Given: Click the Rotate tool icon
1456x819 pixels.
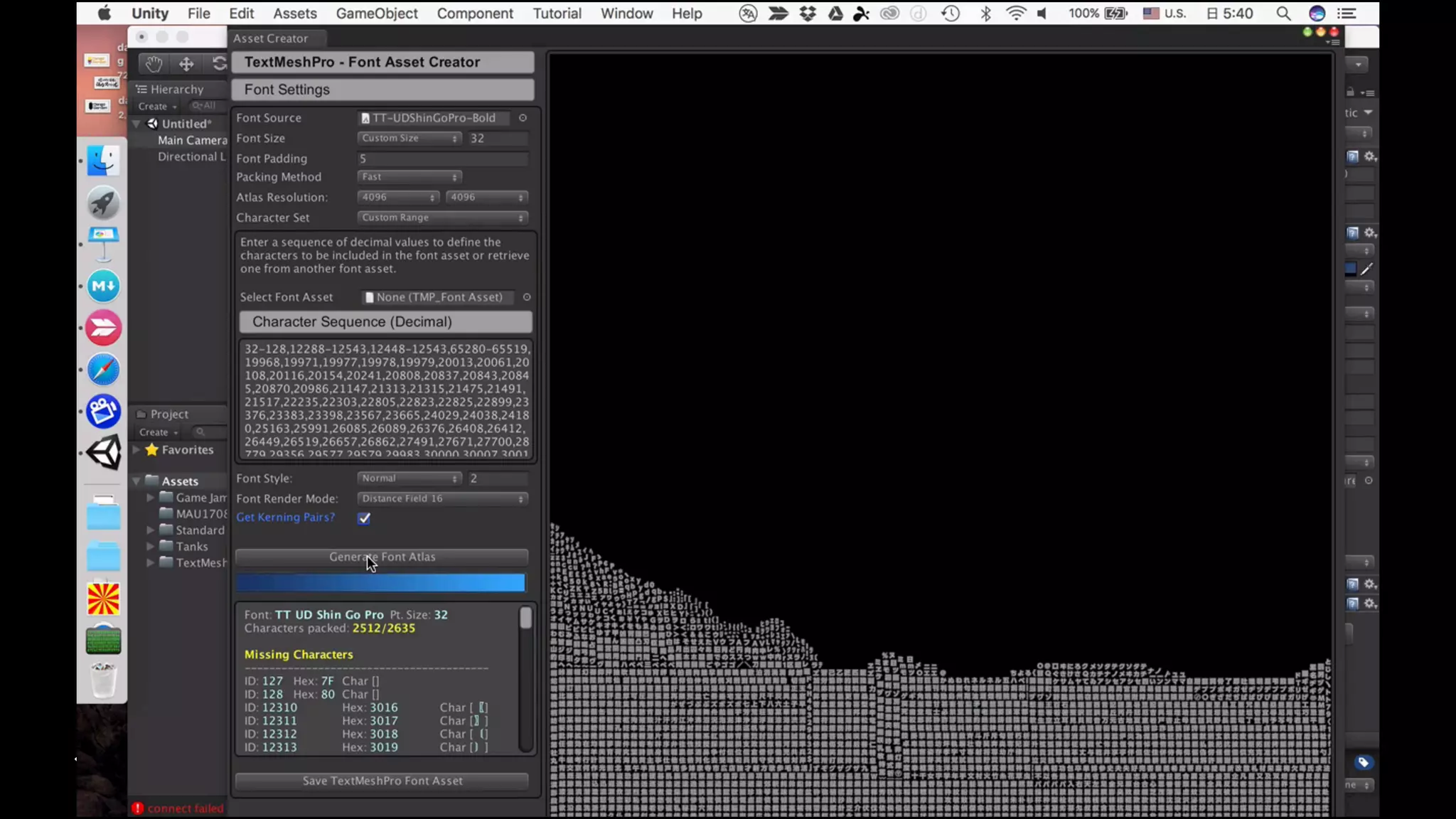Looking at the screenshot, I should point(219,64).
